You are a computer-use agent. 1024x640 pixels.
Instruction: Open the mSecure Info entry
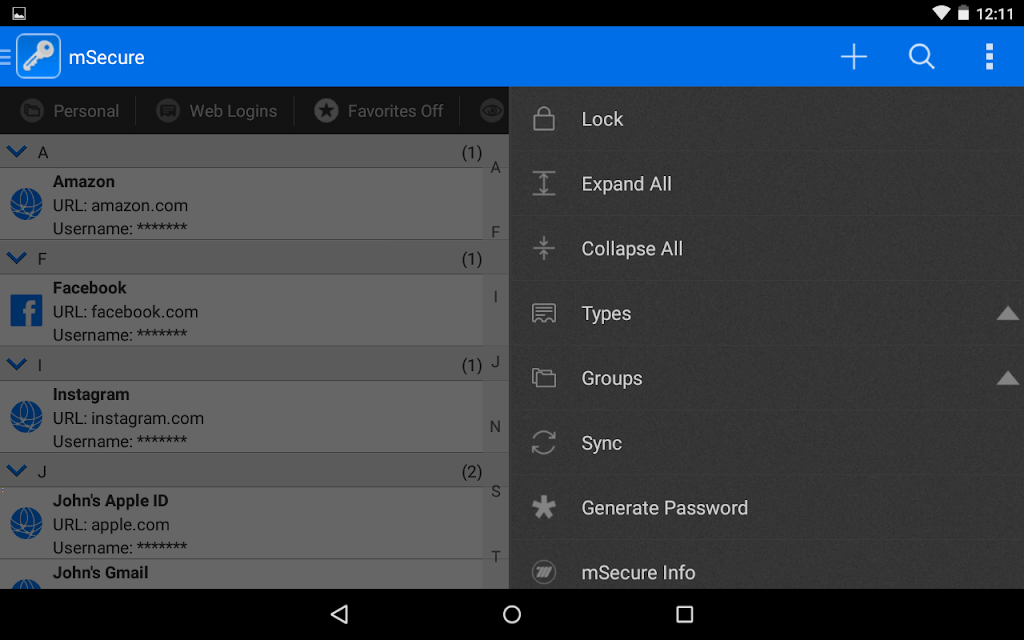pos(766,573)
